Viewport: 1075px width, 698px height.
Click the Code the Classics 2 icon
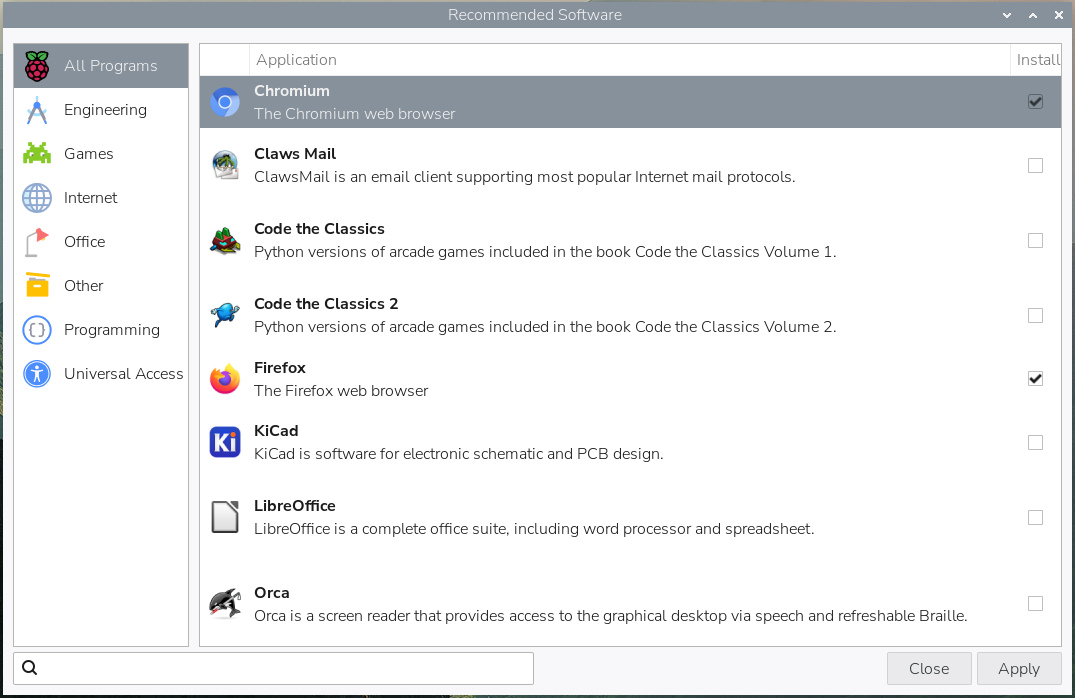[225, 315]
